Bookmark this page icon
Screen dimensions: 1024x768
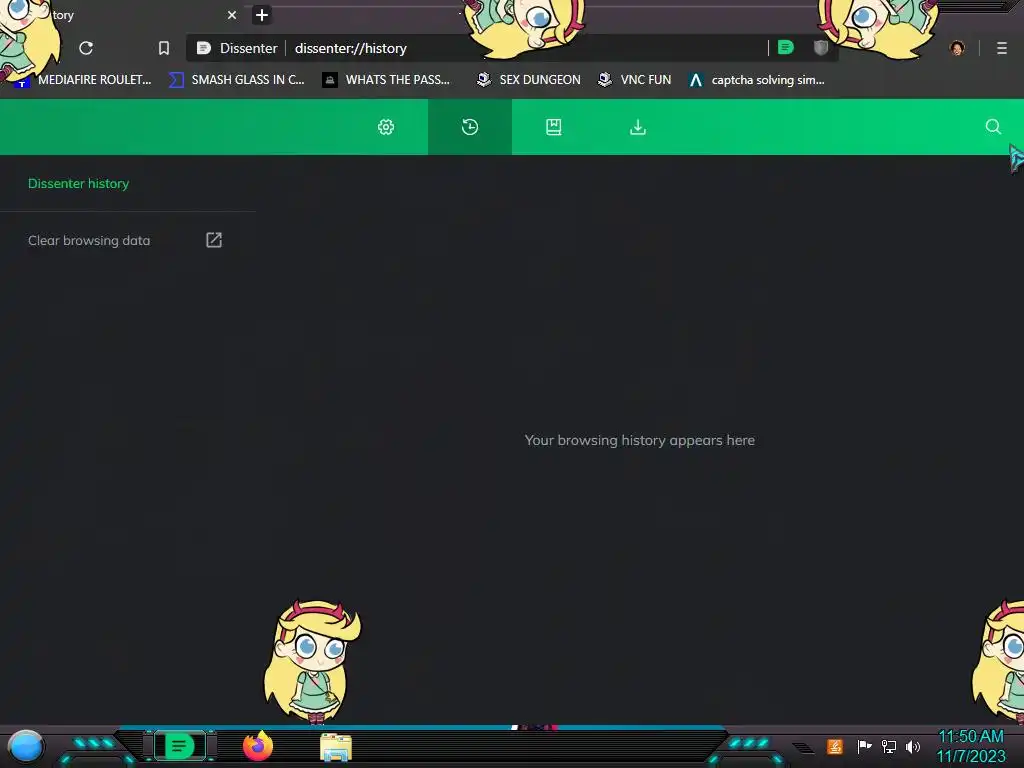pos(164,48)
